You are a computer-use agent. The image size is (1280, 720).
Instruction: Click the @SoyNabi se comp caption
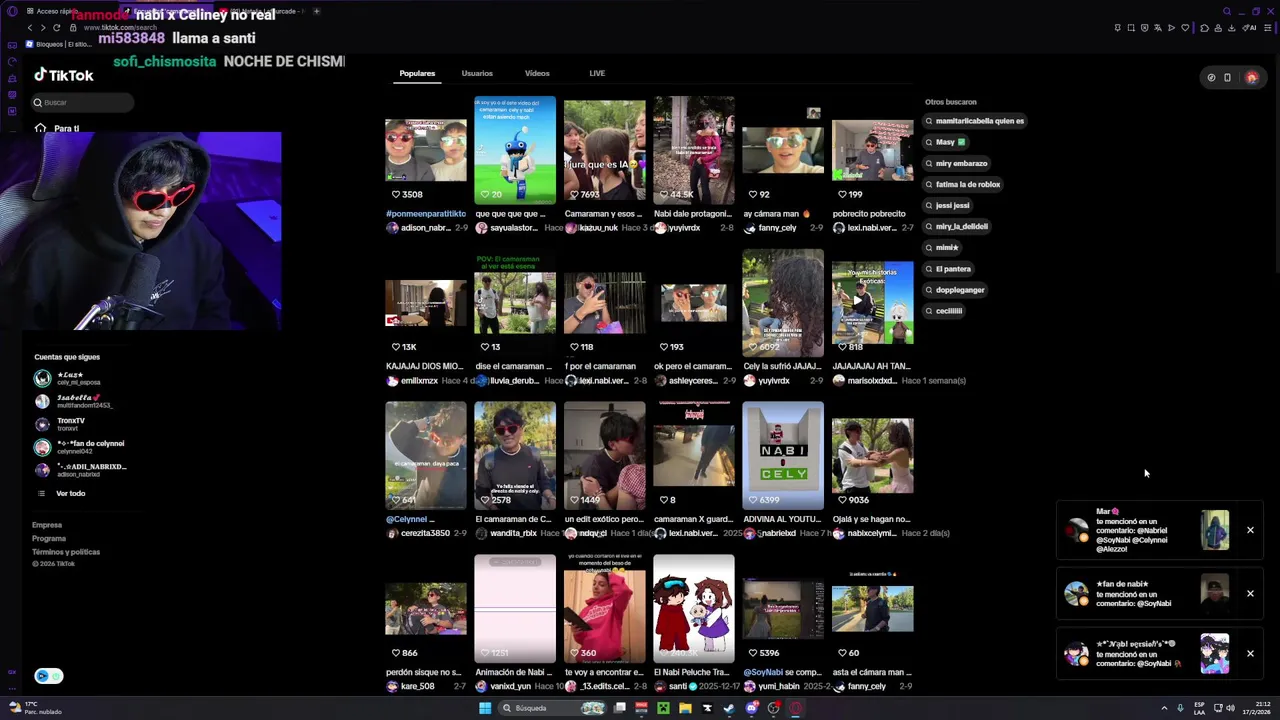[783, 673]
